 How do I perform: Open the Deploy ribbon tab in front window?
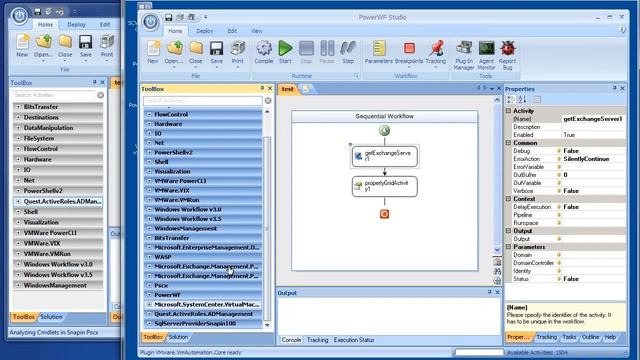pos(204,31)
